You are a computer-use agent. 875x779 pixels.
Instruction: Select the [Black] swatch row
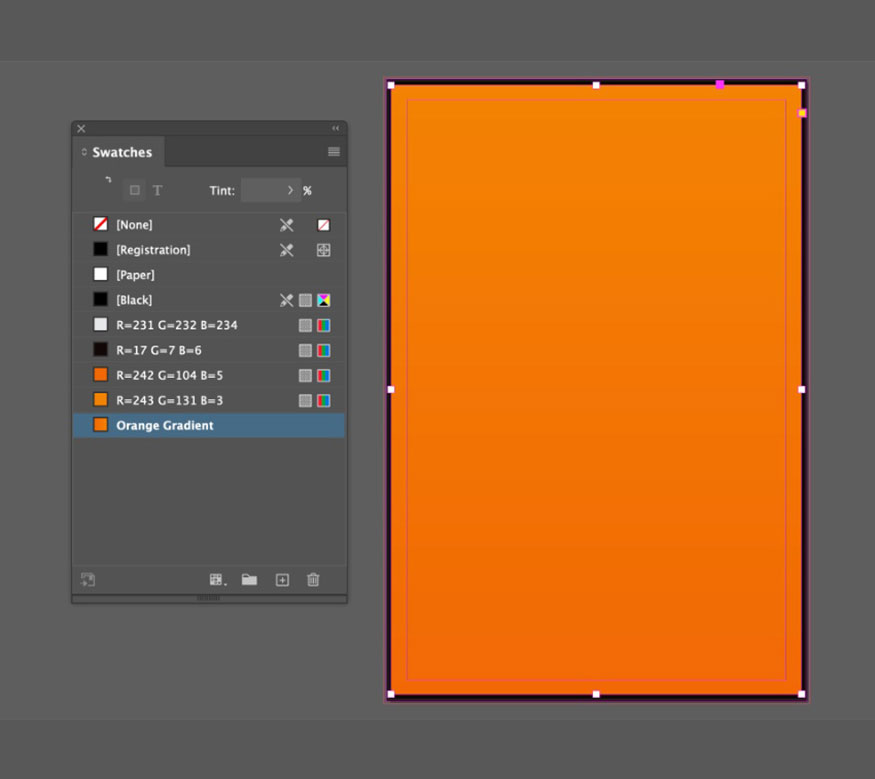(x=209, y=300)
